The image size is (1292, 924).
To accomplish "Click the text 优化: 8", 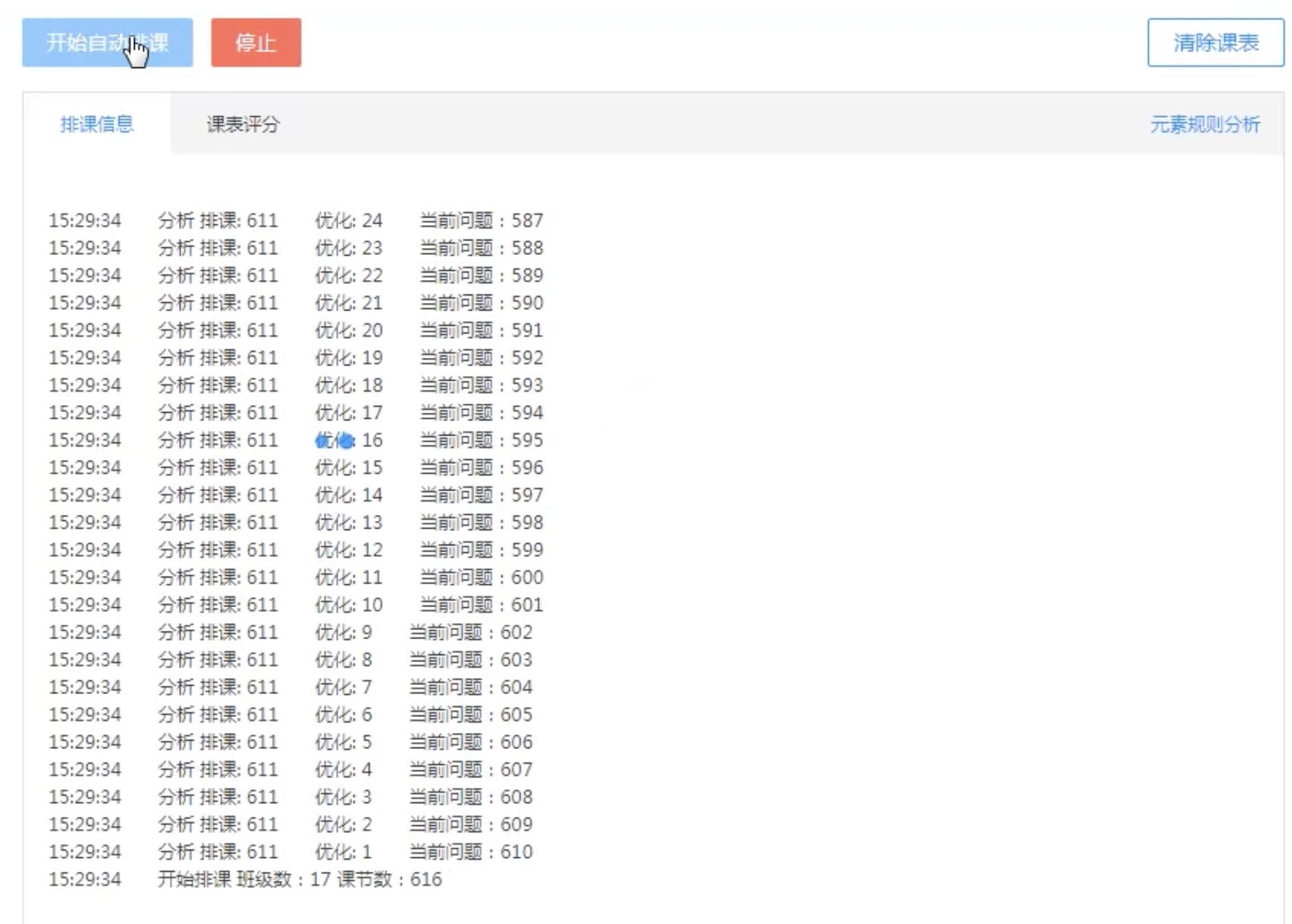I will (343, 659).
